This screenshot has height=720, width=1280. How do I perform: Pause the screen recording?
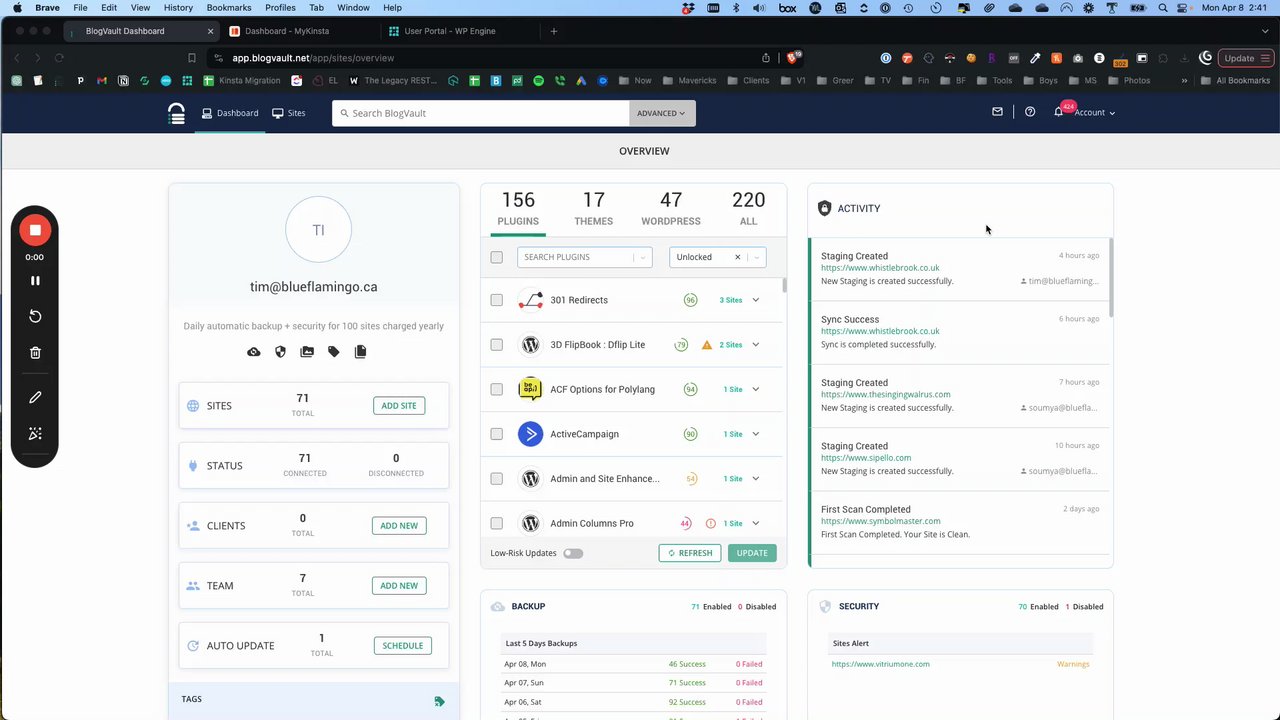coord(35,281)
